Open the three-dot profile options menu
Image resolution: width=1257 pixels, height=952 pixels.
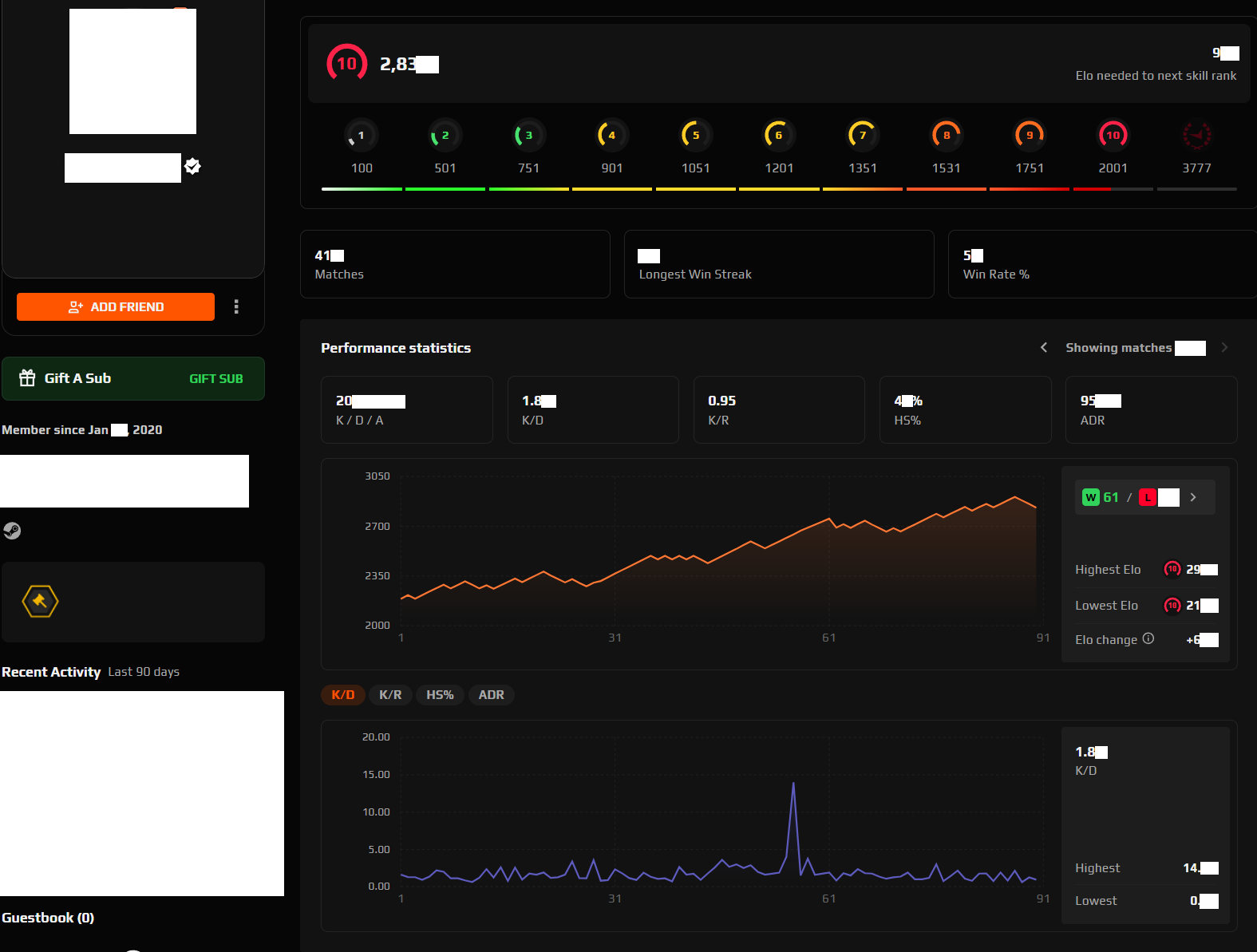coord(236,306)
